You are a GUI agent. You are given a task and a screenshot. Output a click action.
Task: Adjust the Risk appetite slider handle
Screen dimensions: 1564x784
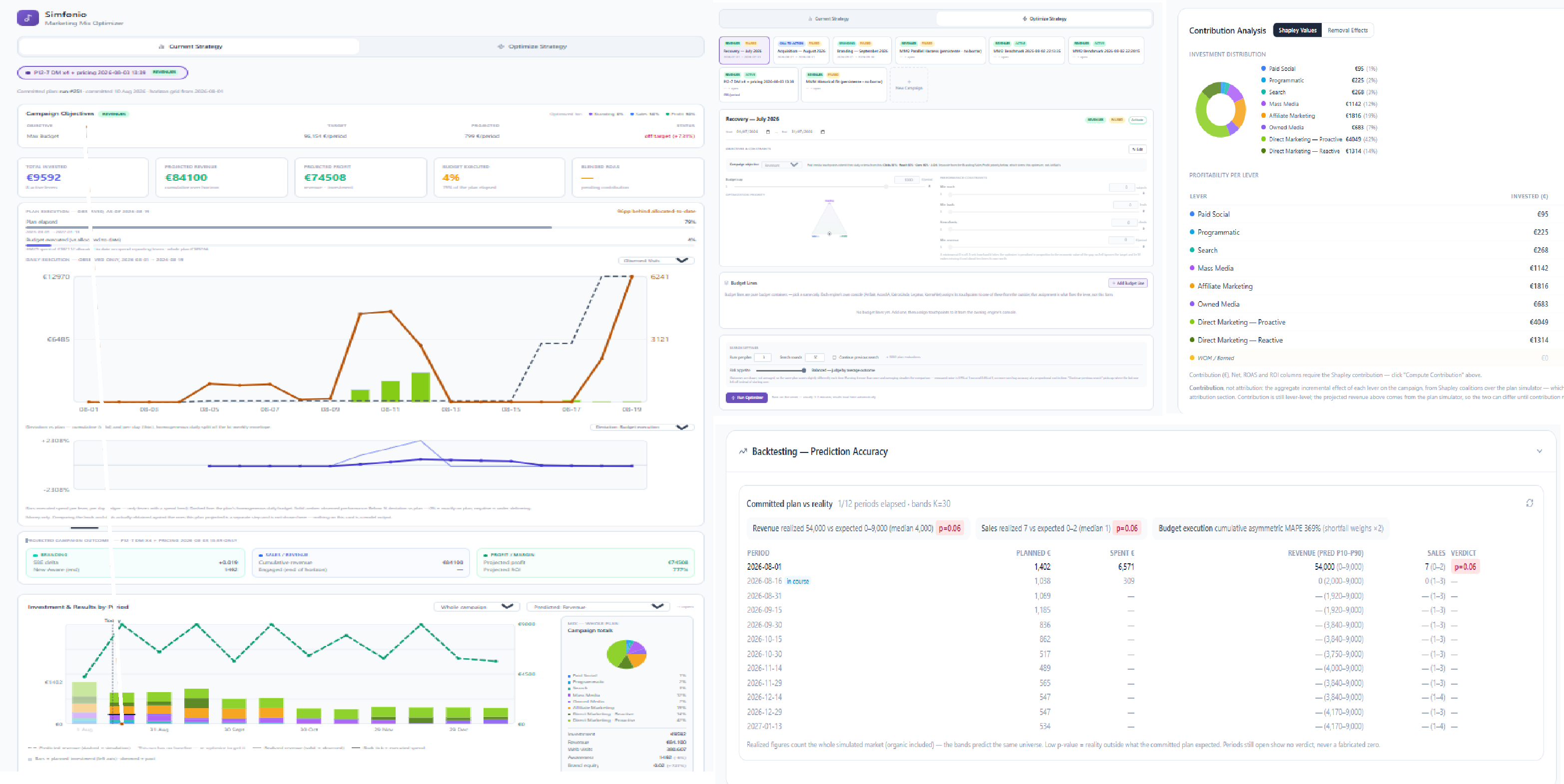[804, 370]
